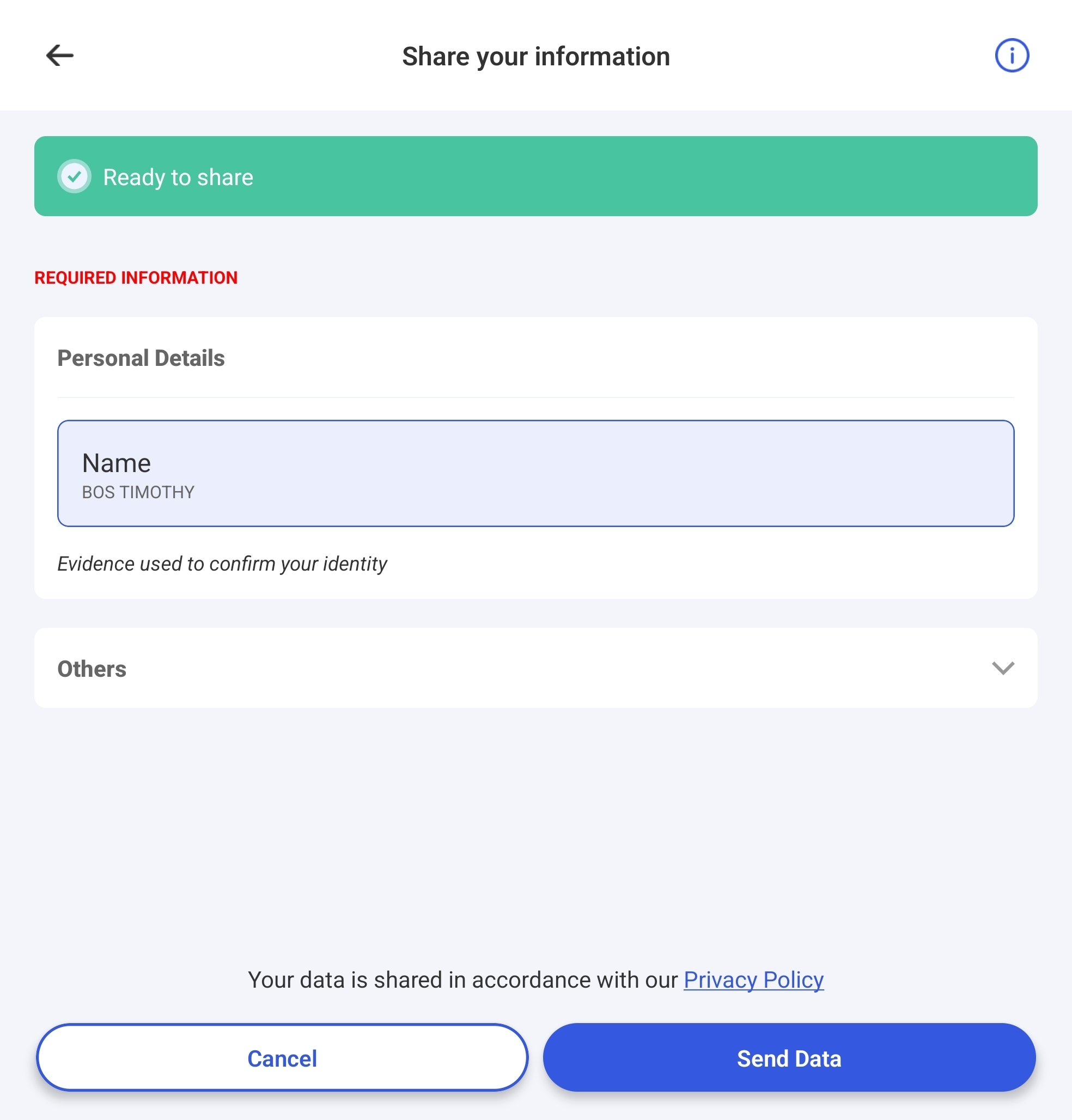Click the Share your information title
The height and width of the screenshot is (1120, 1072).
[535, 57]
